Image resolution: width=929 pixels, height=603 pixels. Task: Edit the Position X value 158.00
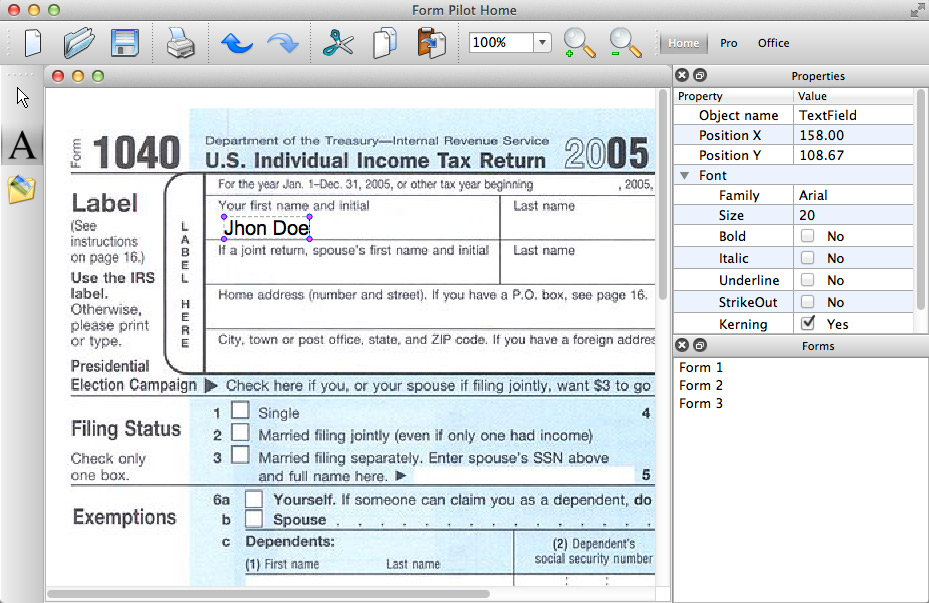pos(853,135)
